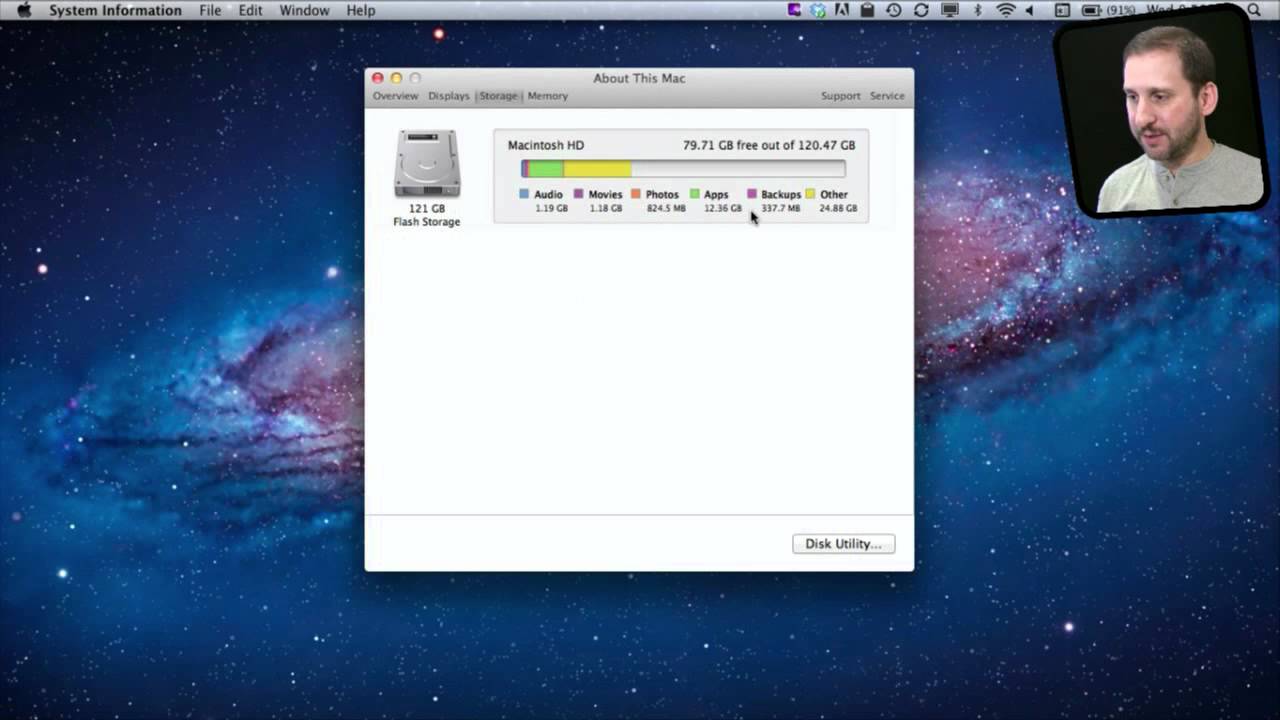Click the clipboard menu bar icon
Viewport: 1280px width, 720px height.
868,10
